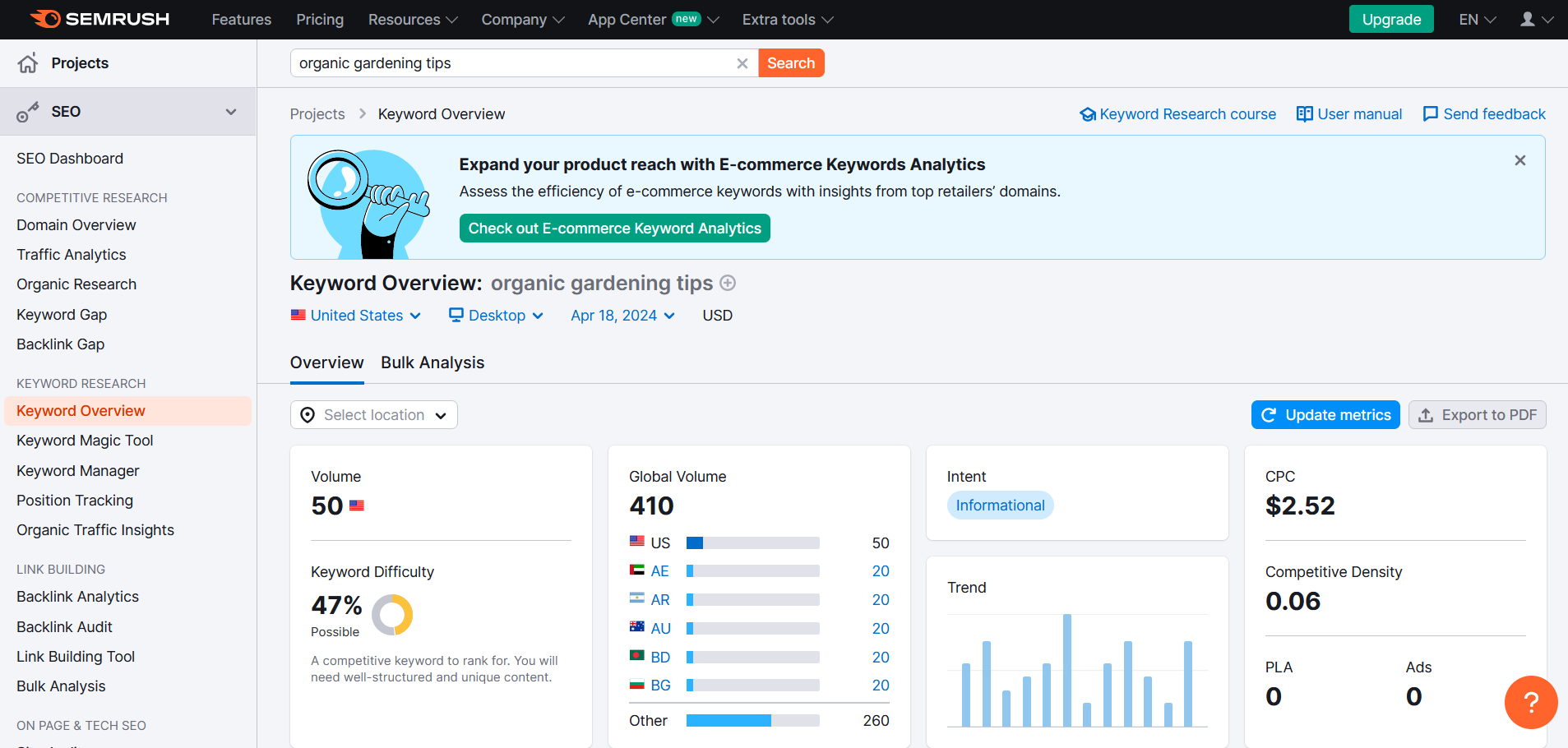
Task: Open Position Tracking in the sidebar
Action: click(x=75, y=501)
